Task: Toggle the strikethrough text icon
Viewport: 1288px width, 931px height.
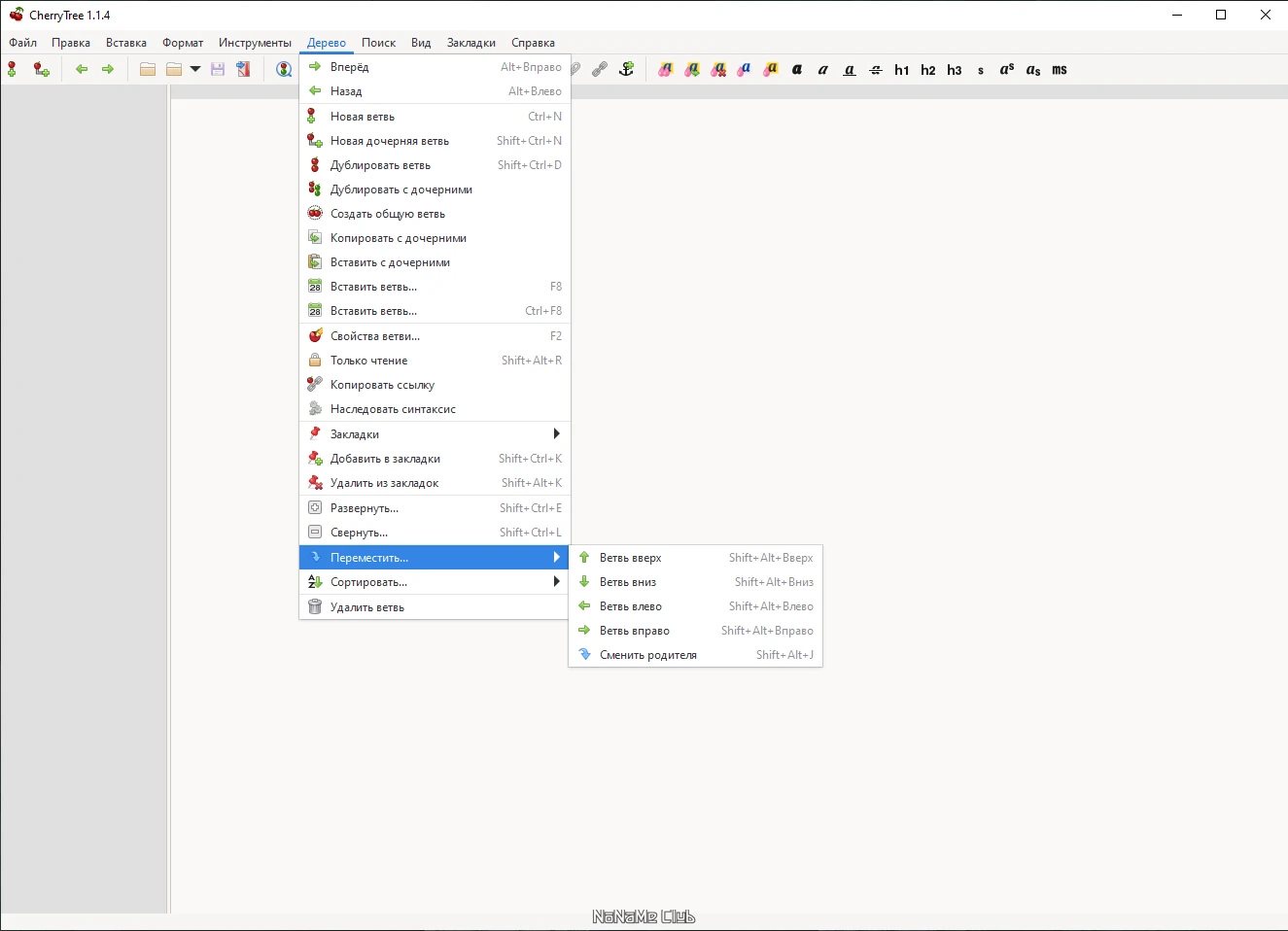Action: pyautogui.click(x=876, y=70)
